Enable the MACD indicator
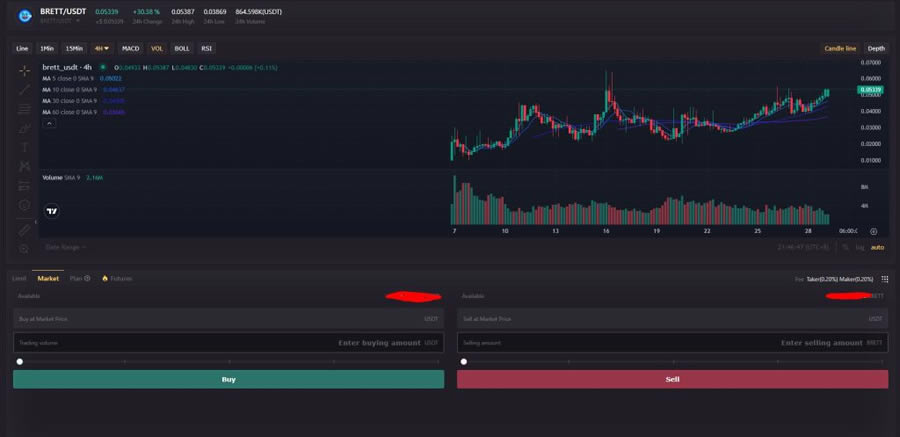Image resolution: width=900 pixels, height=437 pixels. tap(130, 48)
